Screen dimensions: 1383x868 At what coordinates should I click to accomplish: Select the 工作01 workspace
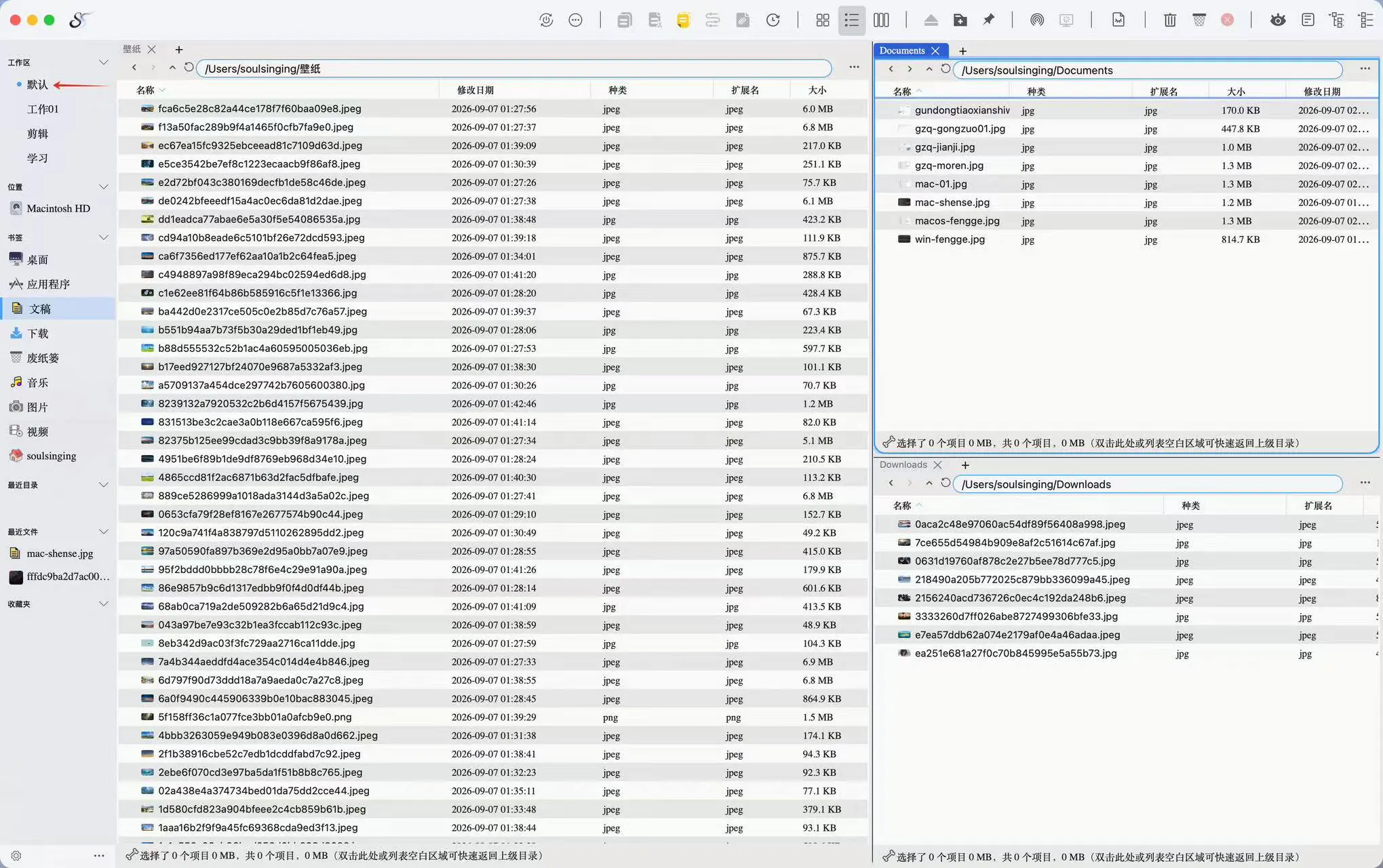pyautogui.click(x=43, y=109)
